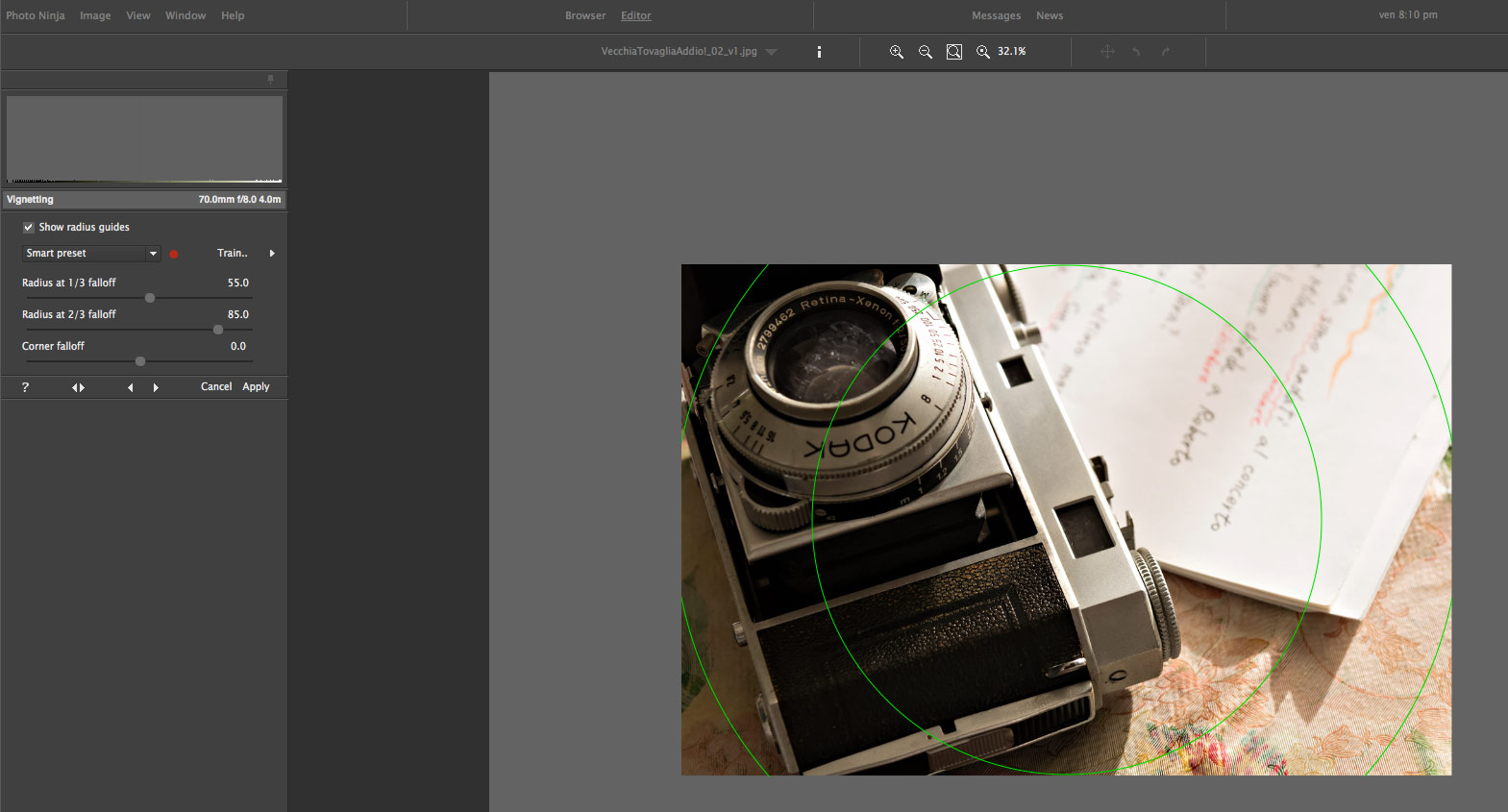1508x812 pixels.
Task: Click the 0.0 corner falloff value
Action: pyautogui.click(x=238, y=347)
